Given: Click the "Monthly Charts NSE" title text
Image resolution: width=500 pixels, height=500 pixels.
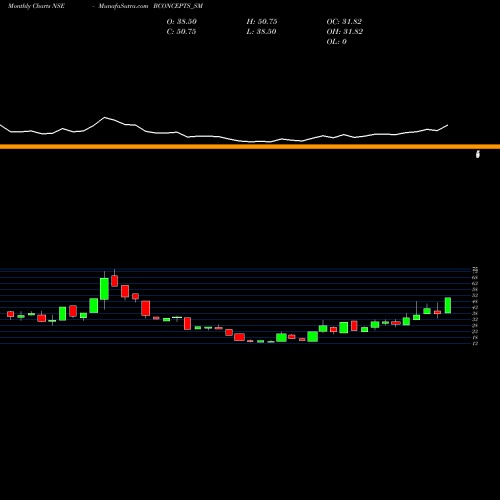Looking at the screenshot, I should (x=36, y=6).
